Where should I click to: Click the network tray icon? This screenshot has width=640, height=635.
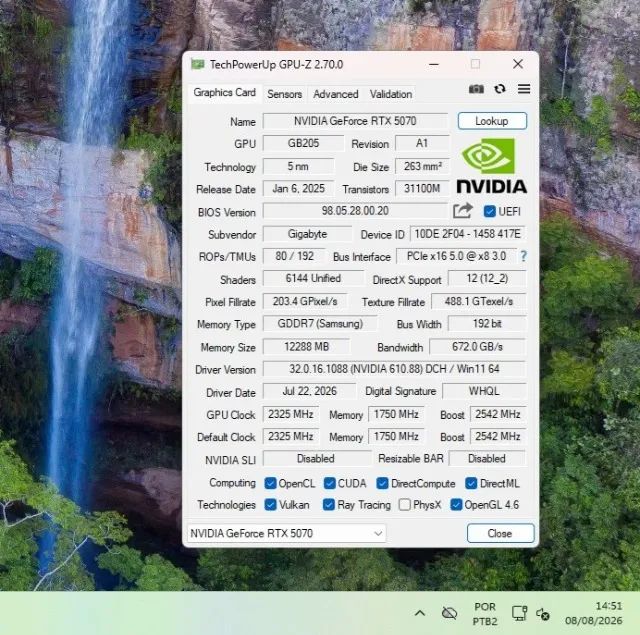click(x=519, y=613)
